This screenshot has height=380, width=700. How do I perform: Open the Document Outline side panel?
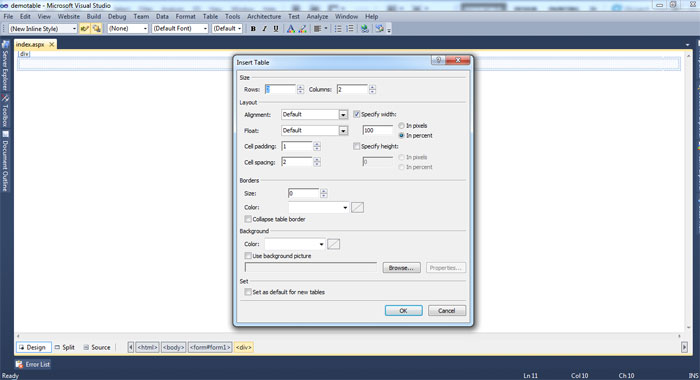tap(5, 161)
